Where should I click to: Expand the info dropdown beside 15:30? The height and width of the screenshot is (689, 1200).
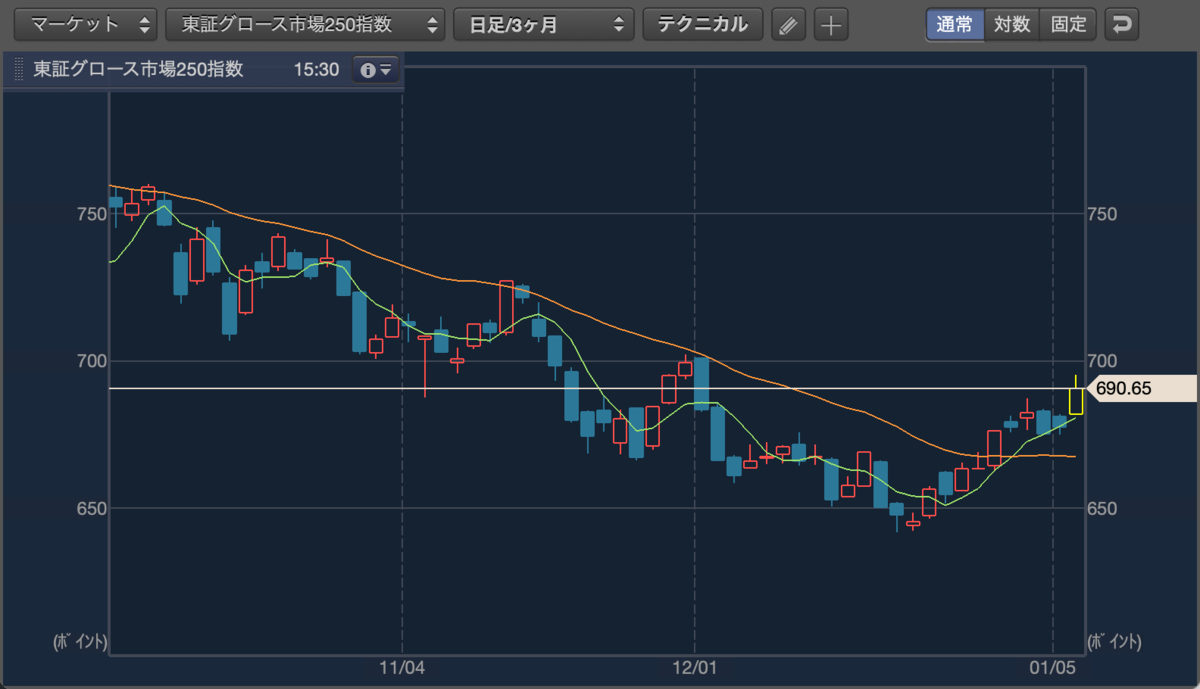(377, 70)
